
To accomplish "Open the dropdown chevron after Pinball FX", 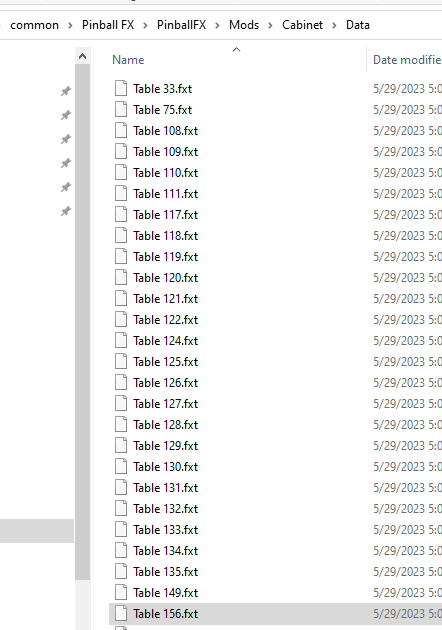I will pyautogui.click(x=145, y=25).
